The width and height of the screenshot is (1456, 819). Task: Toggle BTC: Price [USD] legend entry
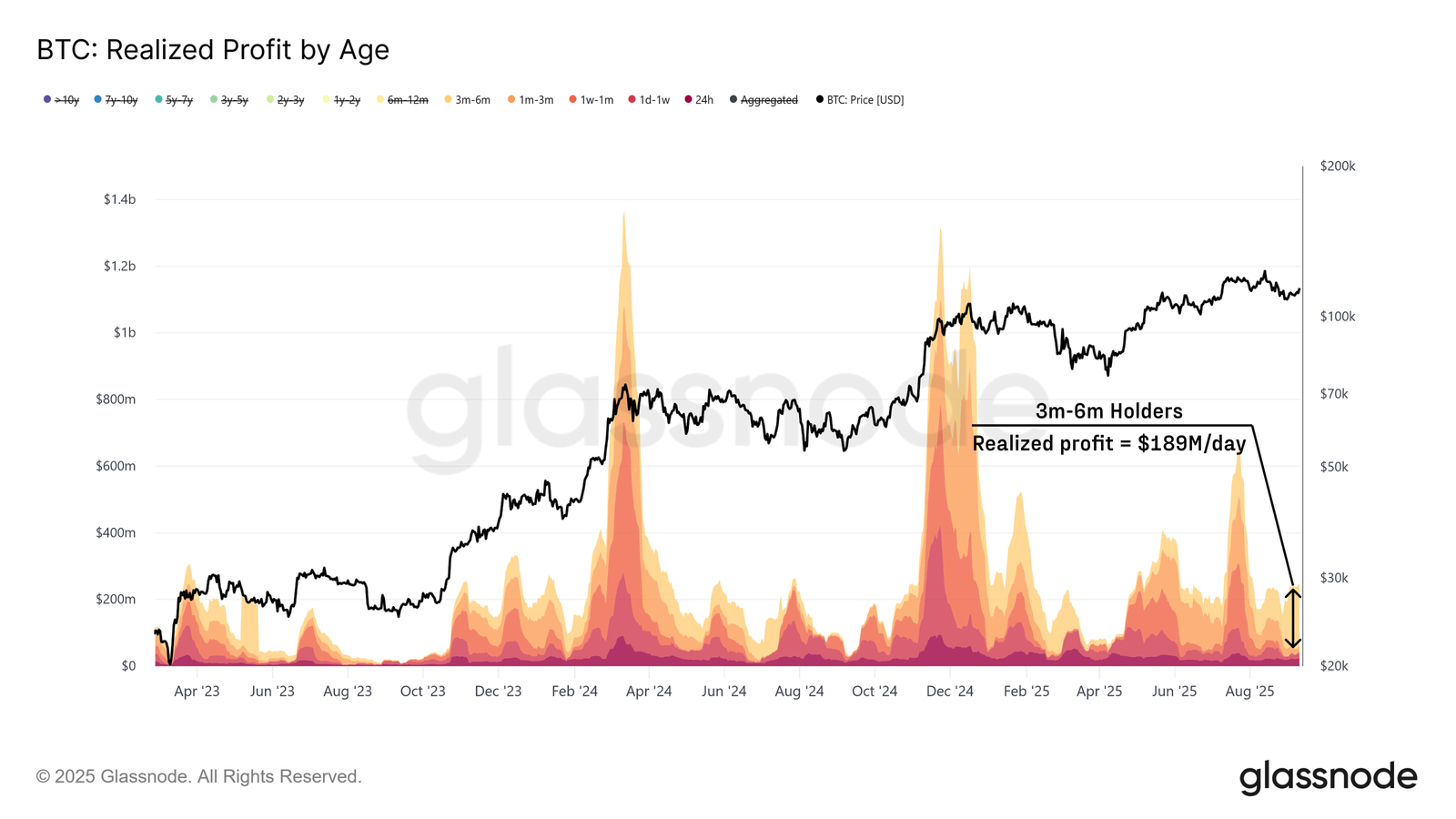860,100
